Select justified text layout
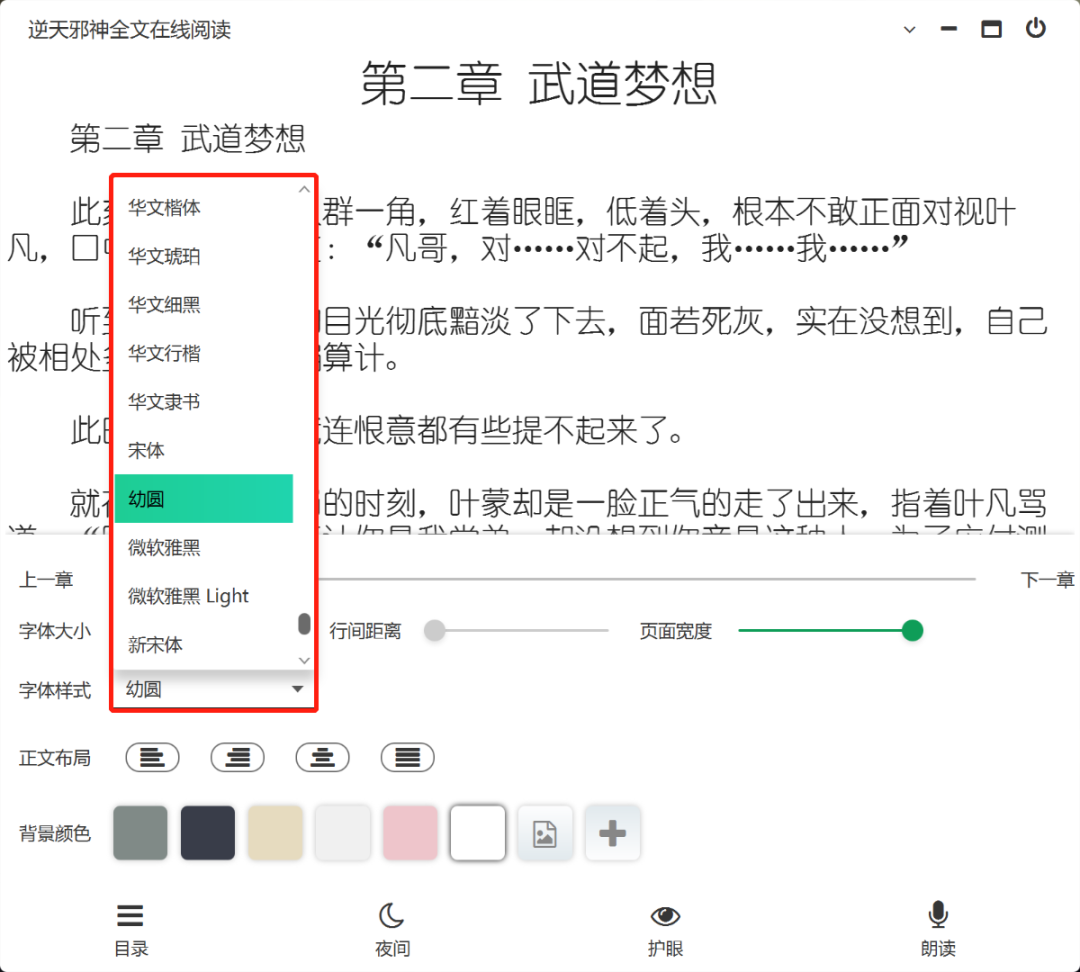The height and width of the screenshot is (972, 1080). (408, 757)
